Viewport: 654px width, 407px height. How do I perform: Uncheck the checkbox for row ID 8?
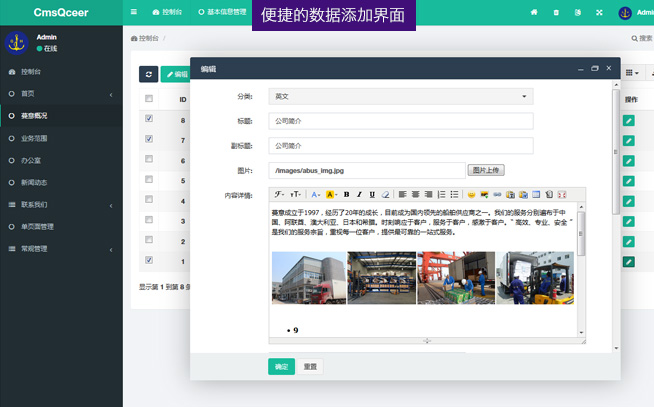149,118
